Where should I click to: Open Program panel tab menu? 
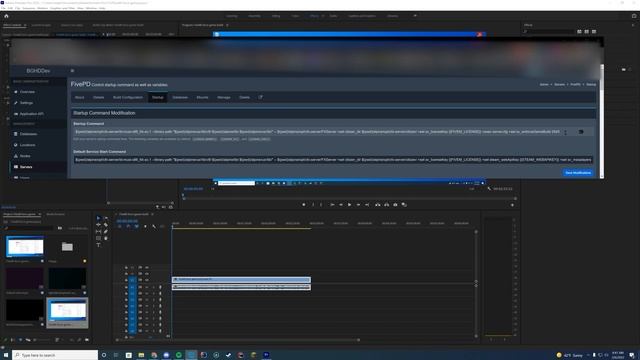pos(227,25)
